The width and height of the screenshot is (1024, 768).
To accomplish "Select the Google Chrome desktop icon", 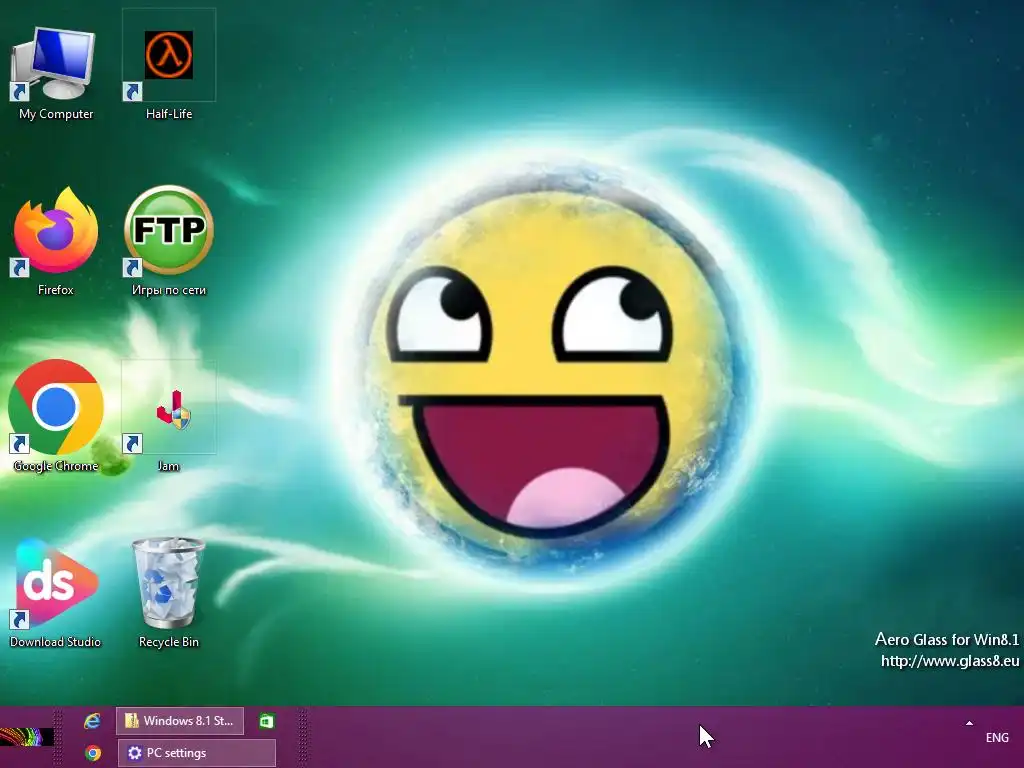I will (56, 415).
